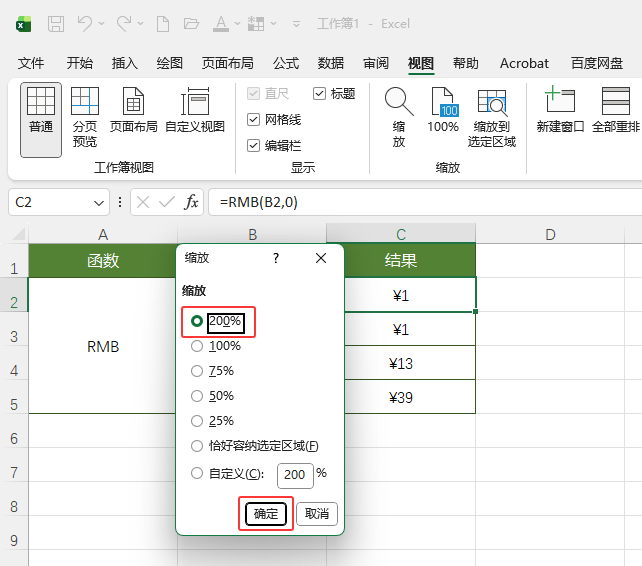Create a new blank workbook icon
This screenshot has height=566, width=642.
tap(163, 24)
